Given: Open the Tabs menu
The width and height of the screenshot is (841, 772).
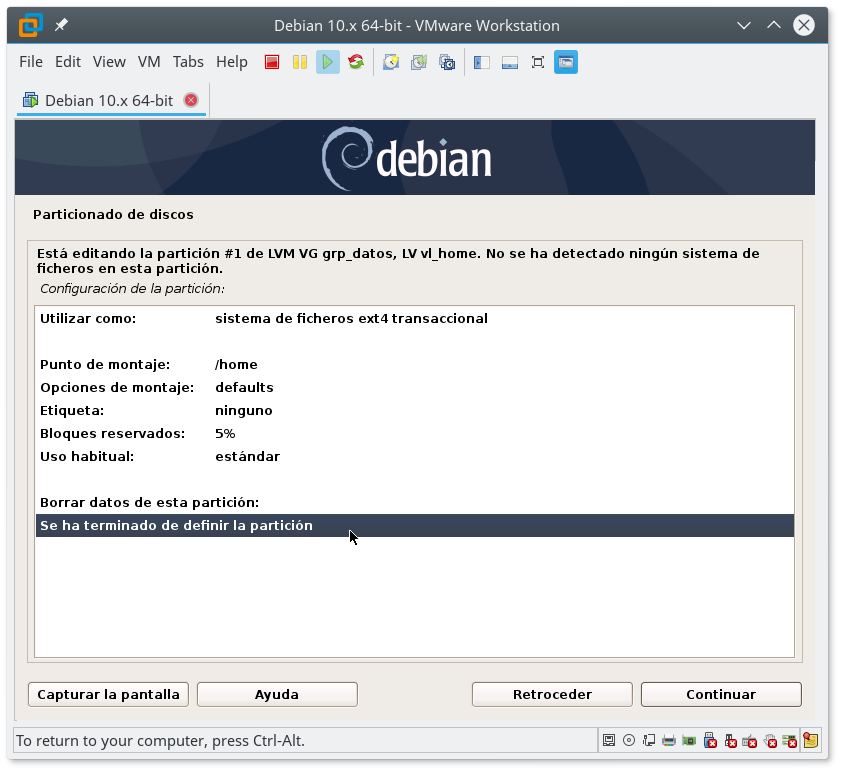Looking at the screenshot, I should [188, 62].
